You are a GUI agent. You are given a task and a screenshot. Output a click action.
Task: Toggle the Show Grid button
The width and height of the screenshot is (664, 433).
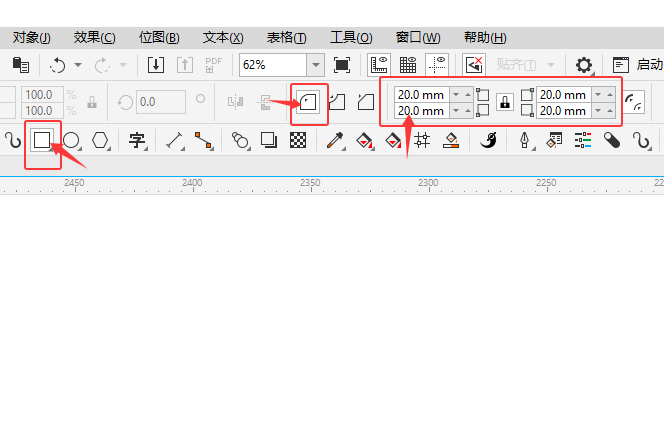pos(408,65)
